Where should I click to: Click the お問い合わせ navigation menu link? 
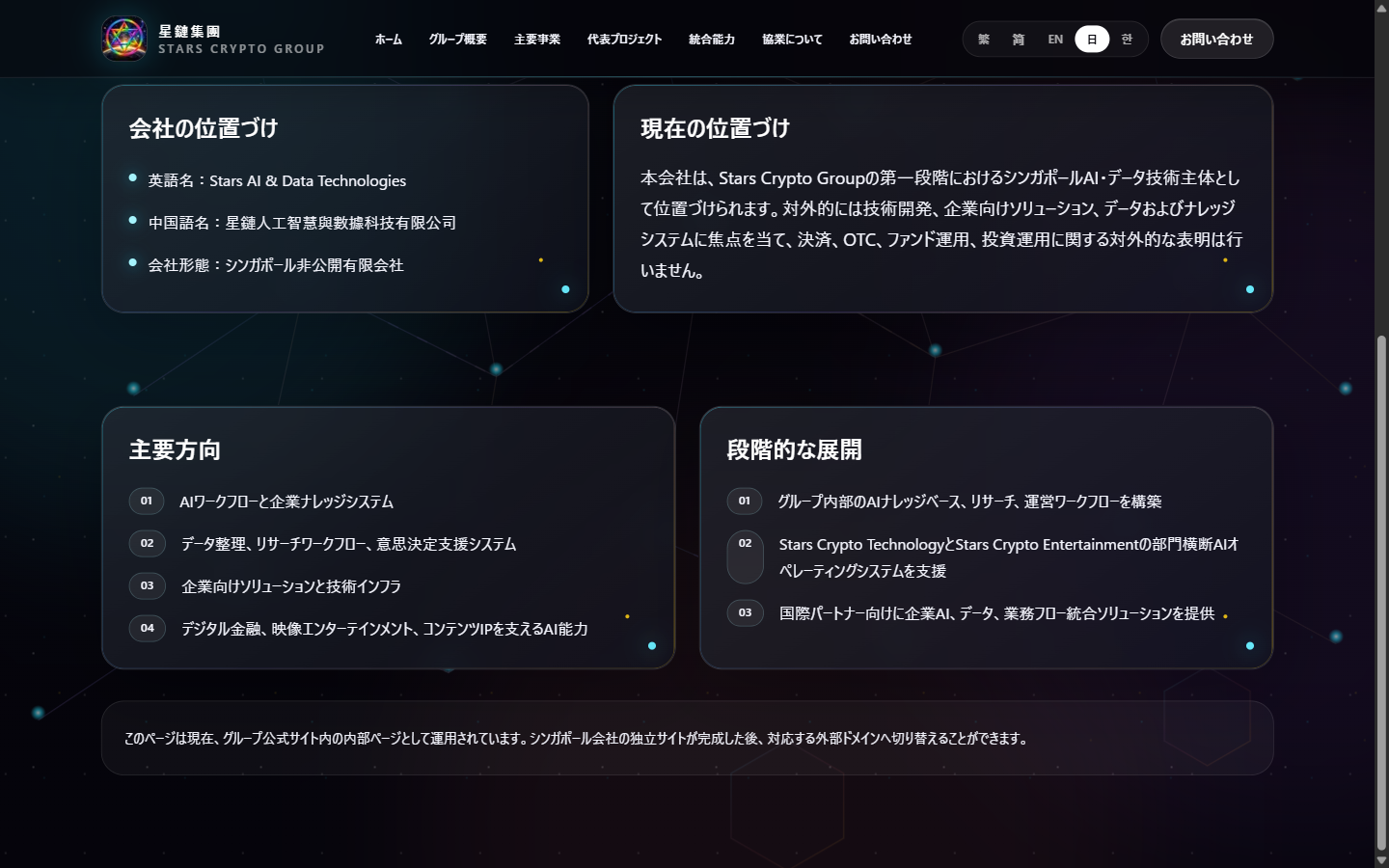(881, 40)
